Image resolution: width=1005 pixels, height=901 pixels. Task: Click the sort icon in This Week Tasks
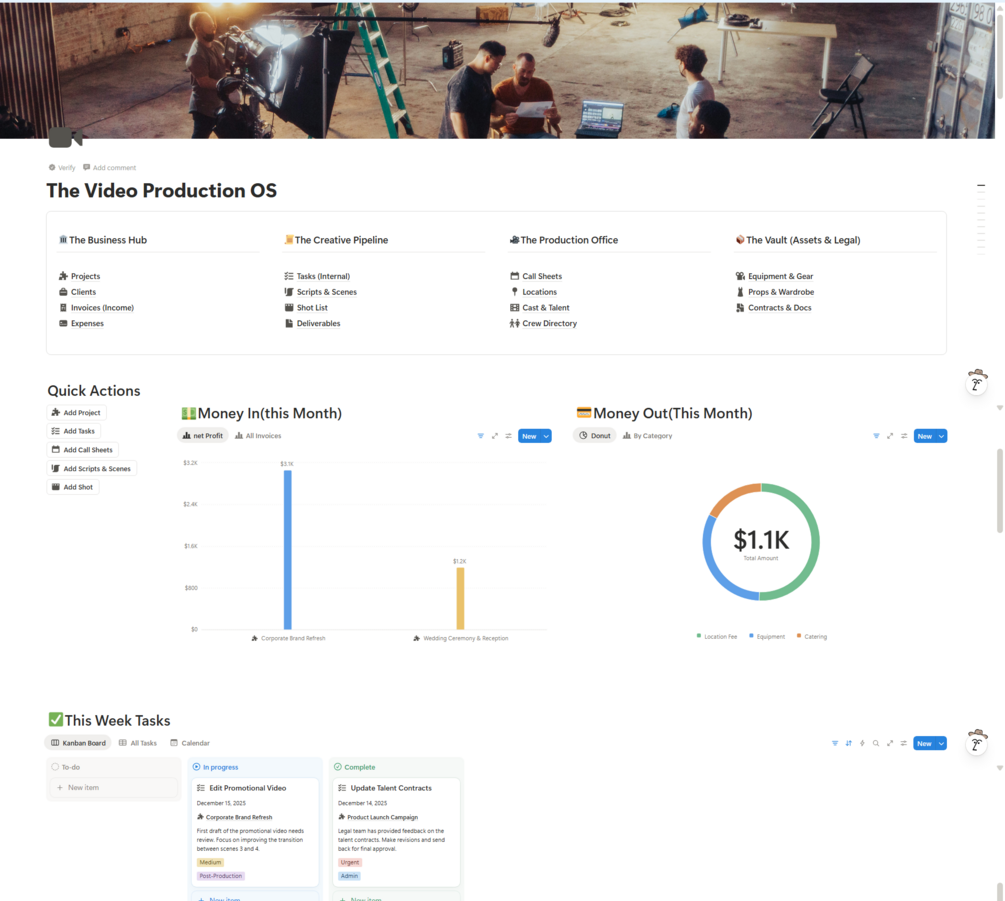pos(849,743)
